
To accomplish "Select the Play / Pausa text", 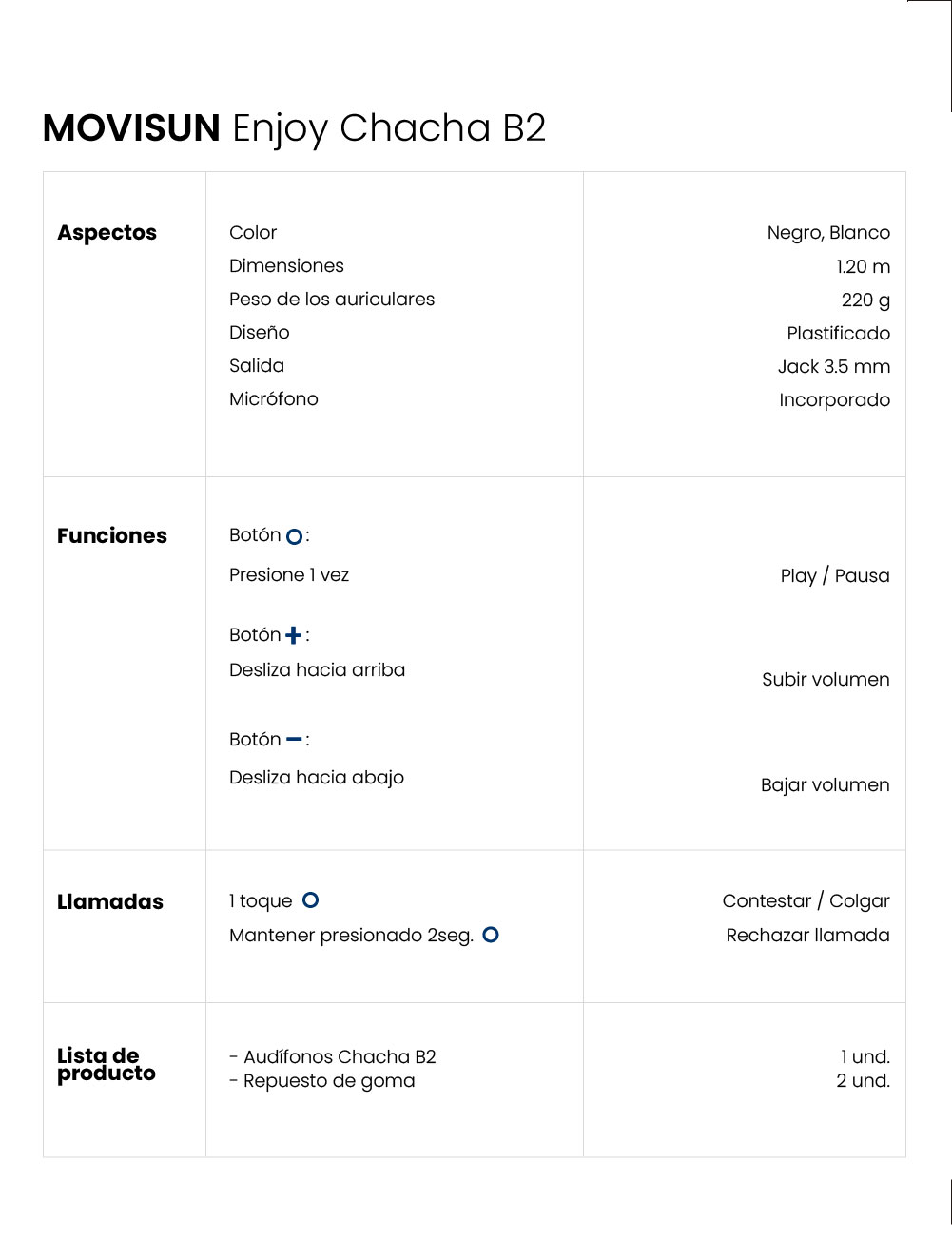I will (x=834, y=576).
